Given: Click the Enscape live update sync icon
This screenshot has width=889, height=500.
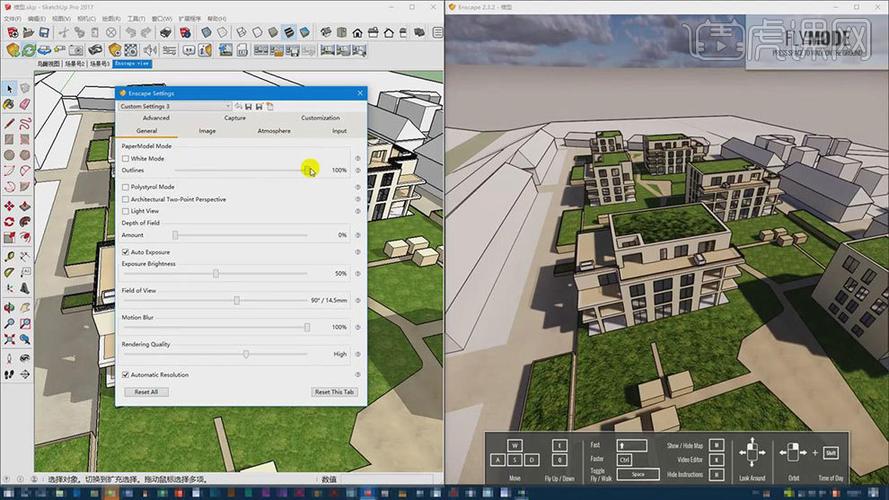Looking at the screenshot, I should click(x=28, y=50).
